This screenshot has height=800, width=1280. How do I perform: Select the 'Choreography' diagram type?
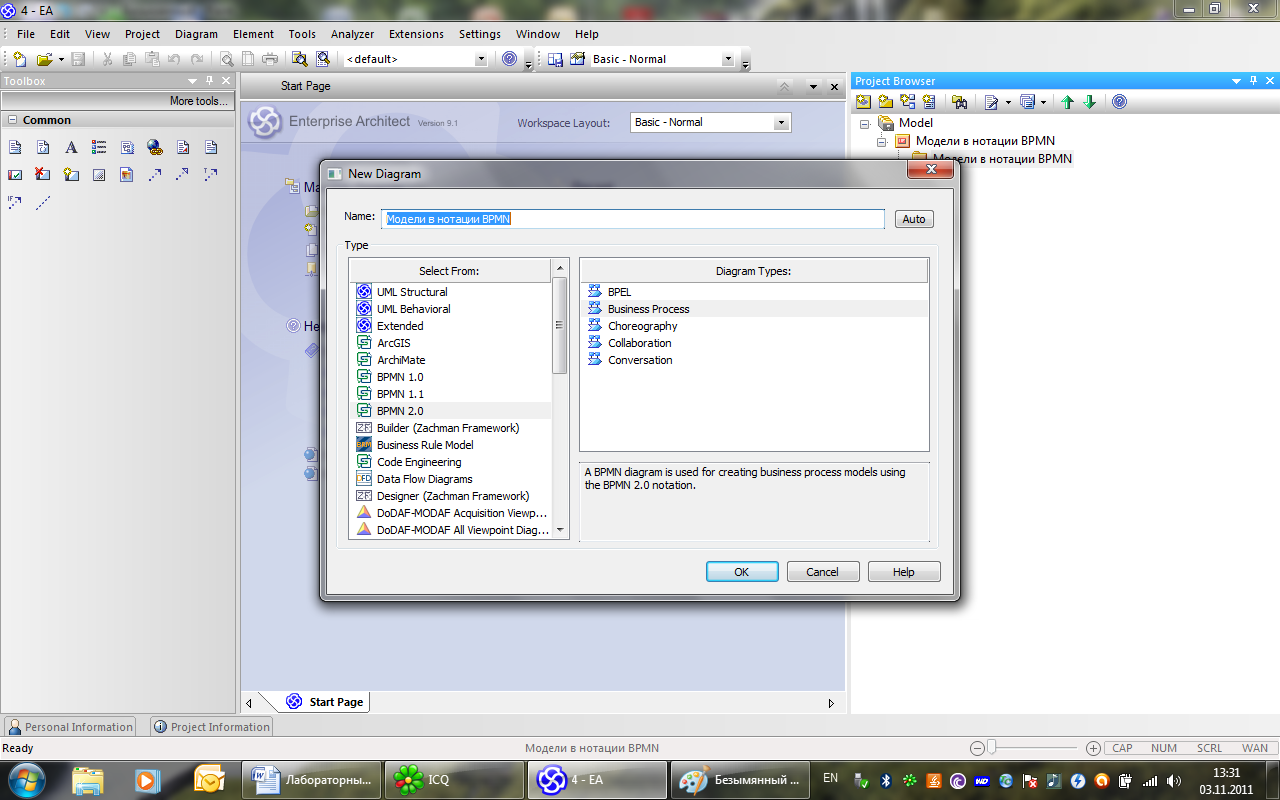pyautogui.click(x=643, y=326)
